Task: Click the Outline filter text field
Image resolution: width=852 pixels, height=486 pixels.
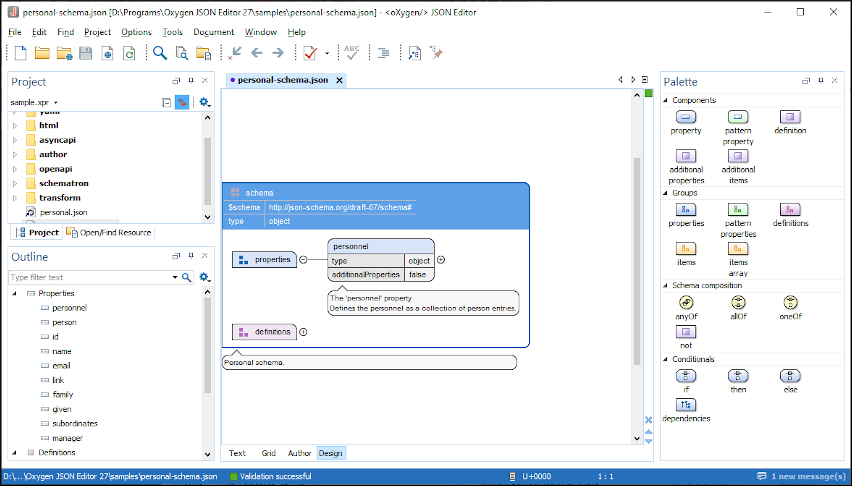Action: (88, 277)
